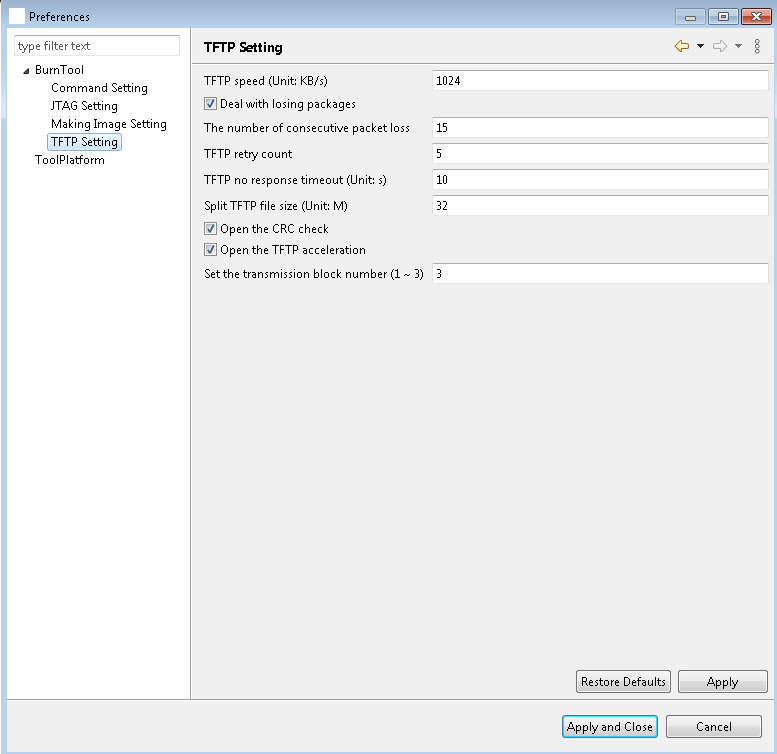Open JTAG Setting preferences page
The width and height of the screenshot is (777, 754).
click(x=84, y=106)
